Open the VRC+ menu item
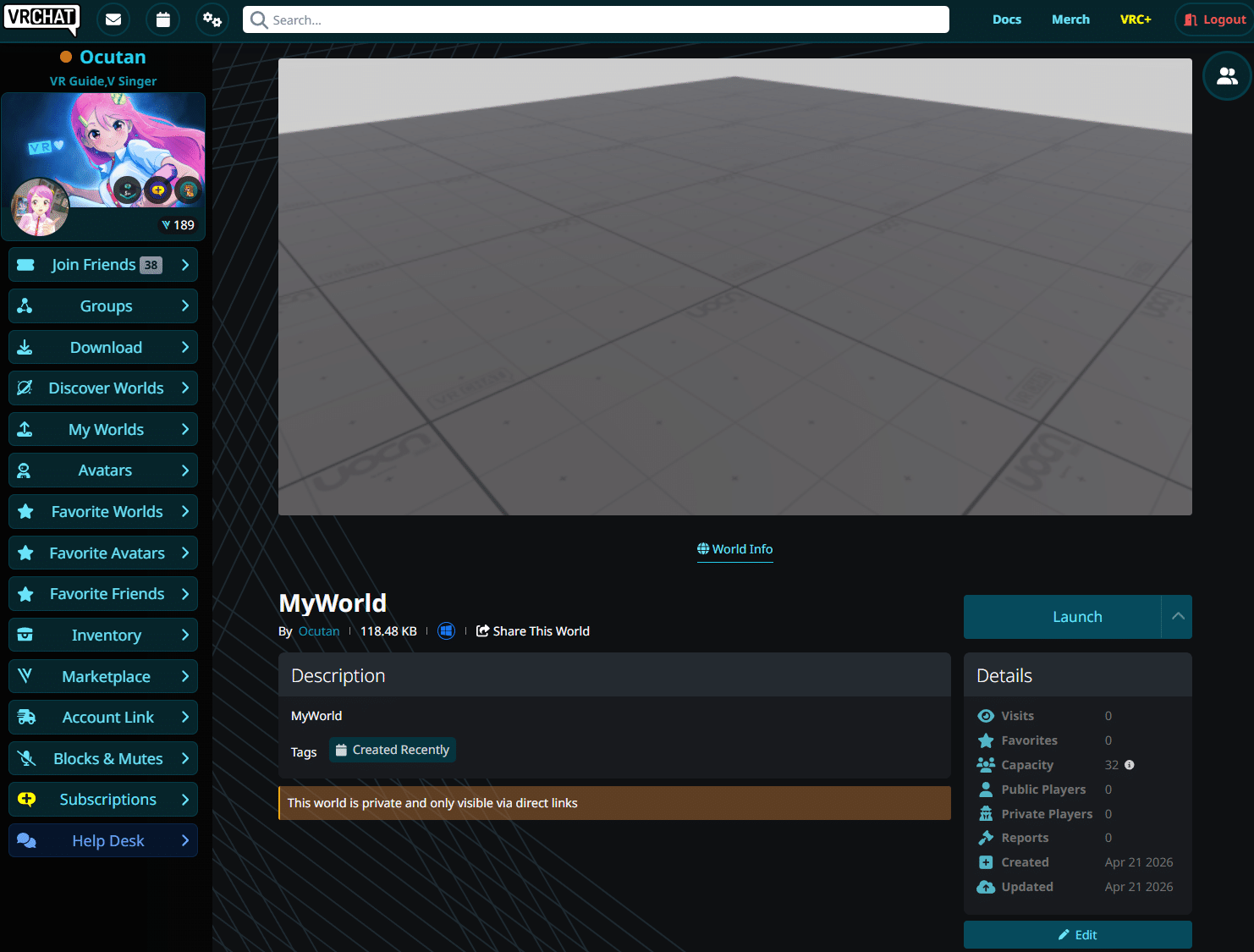The height and width of the screenshot is (952, 1254). click(x=1136, y=19)
